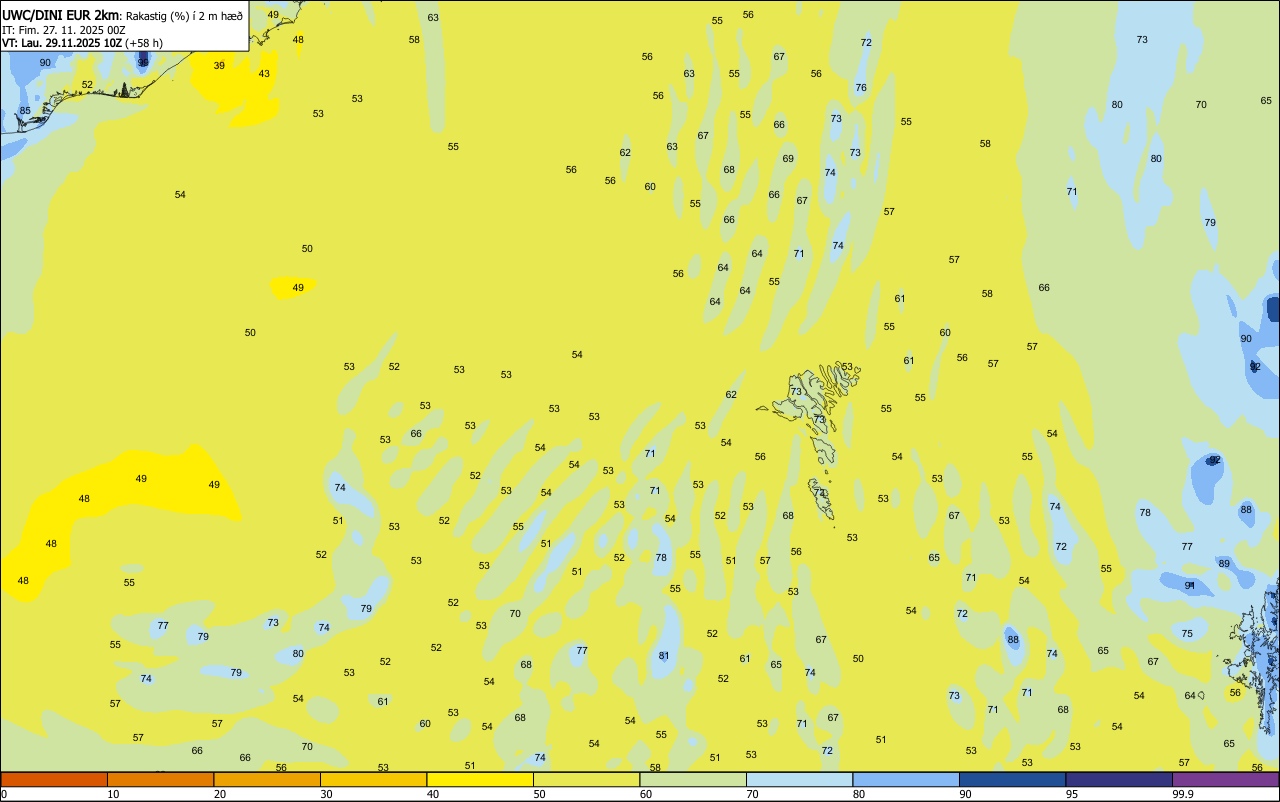Click the legend tick label 40
This screenshot has height=802, width=1280.
click(432, 794)
